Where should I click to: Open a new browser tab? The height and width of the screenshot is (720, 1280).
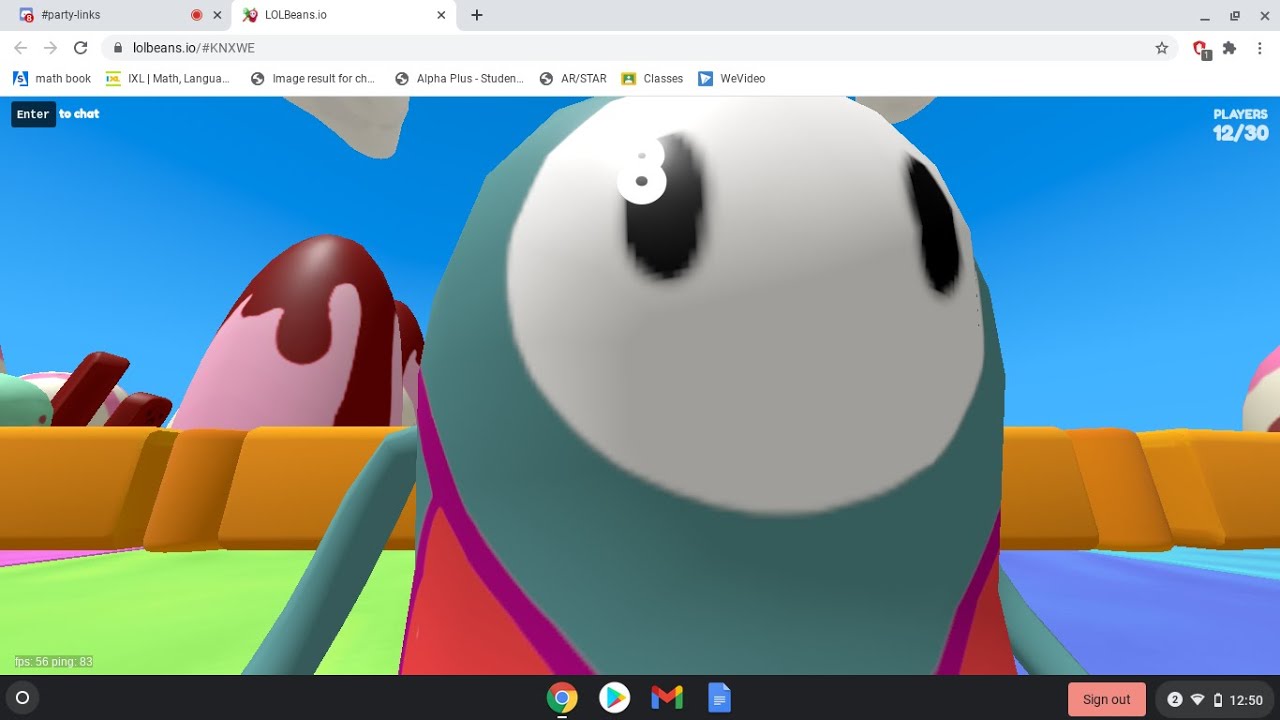tap(477, 15)
